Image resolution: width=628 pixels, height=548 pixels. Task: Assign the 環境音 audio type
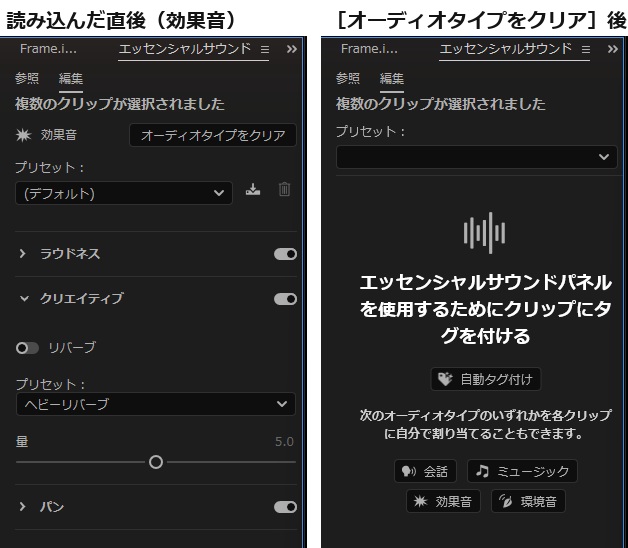click(x=528, y=501)
